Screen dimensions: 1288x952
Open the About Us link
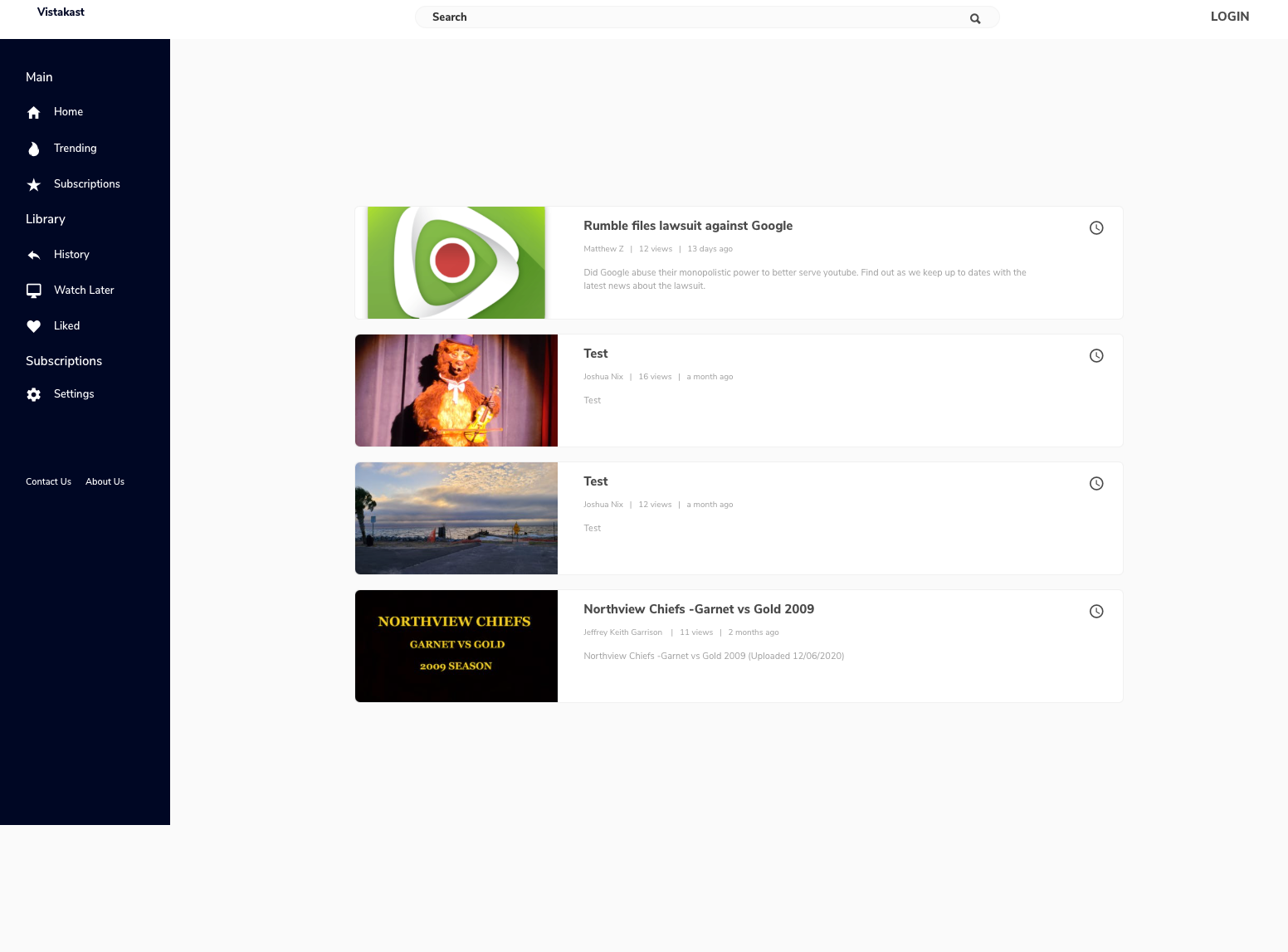click(x=105, y=481)
